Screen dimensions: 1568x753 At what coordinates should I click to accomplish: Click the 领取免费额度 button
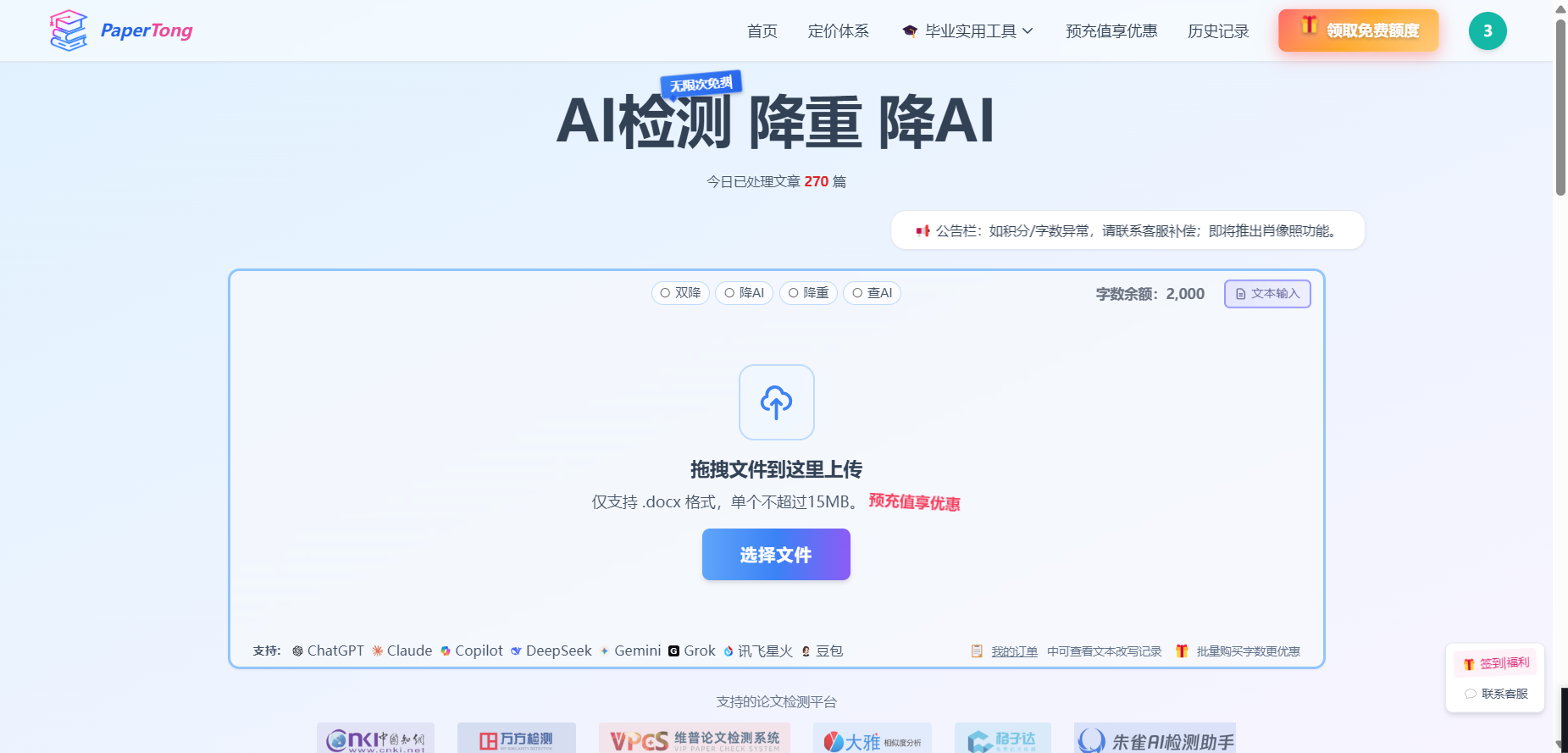(1358, 30)
